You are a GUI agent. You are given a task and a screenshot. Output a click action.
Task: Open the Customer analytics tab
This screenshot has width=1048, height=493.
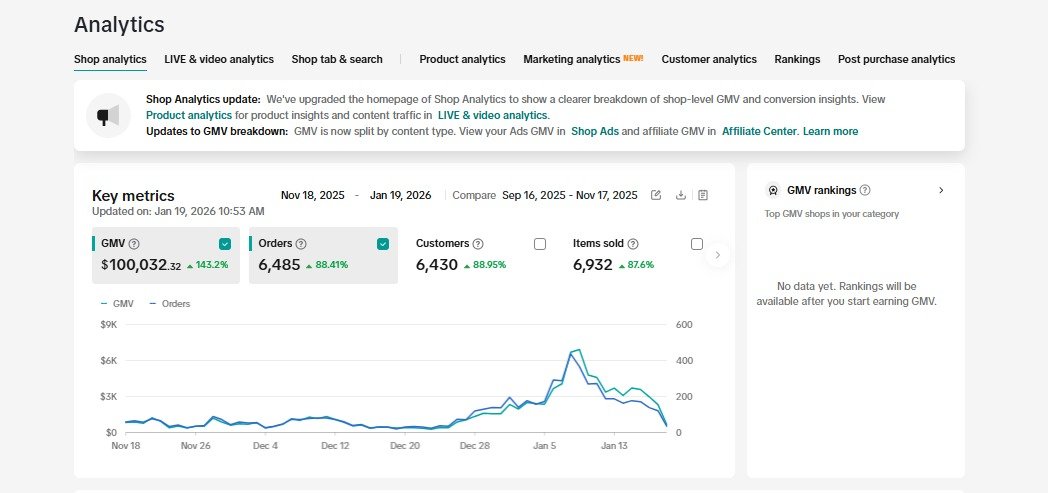709,60
